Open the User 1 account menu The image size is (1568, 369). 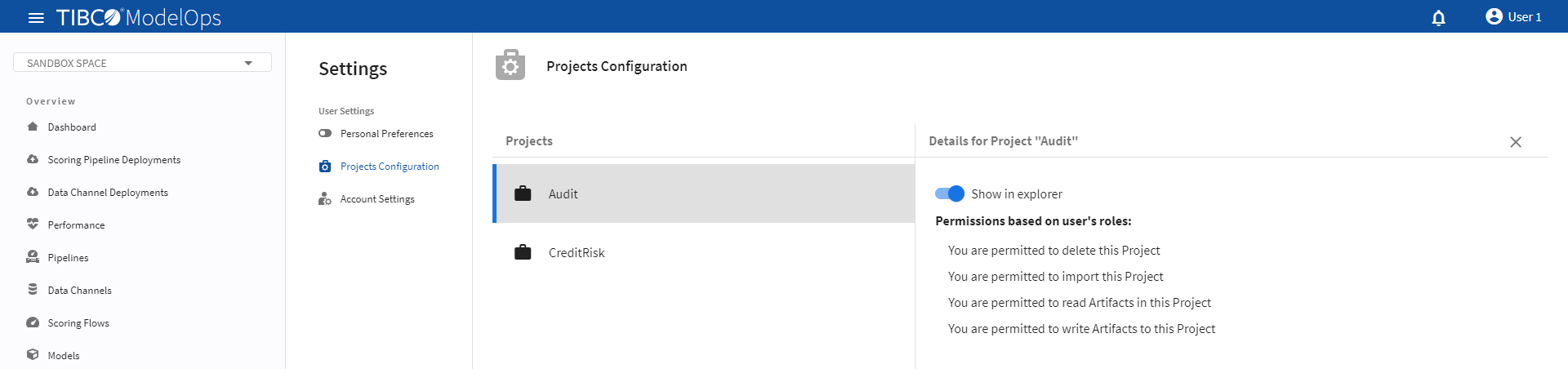click(x=1513, y=17)
